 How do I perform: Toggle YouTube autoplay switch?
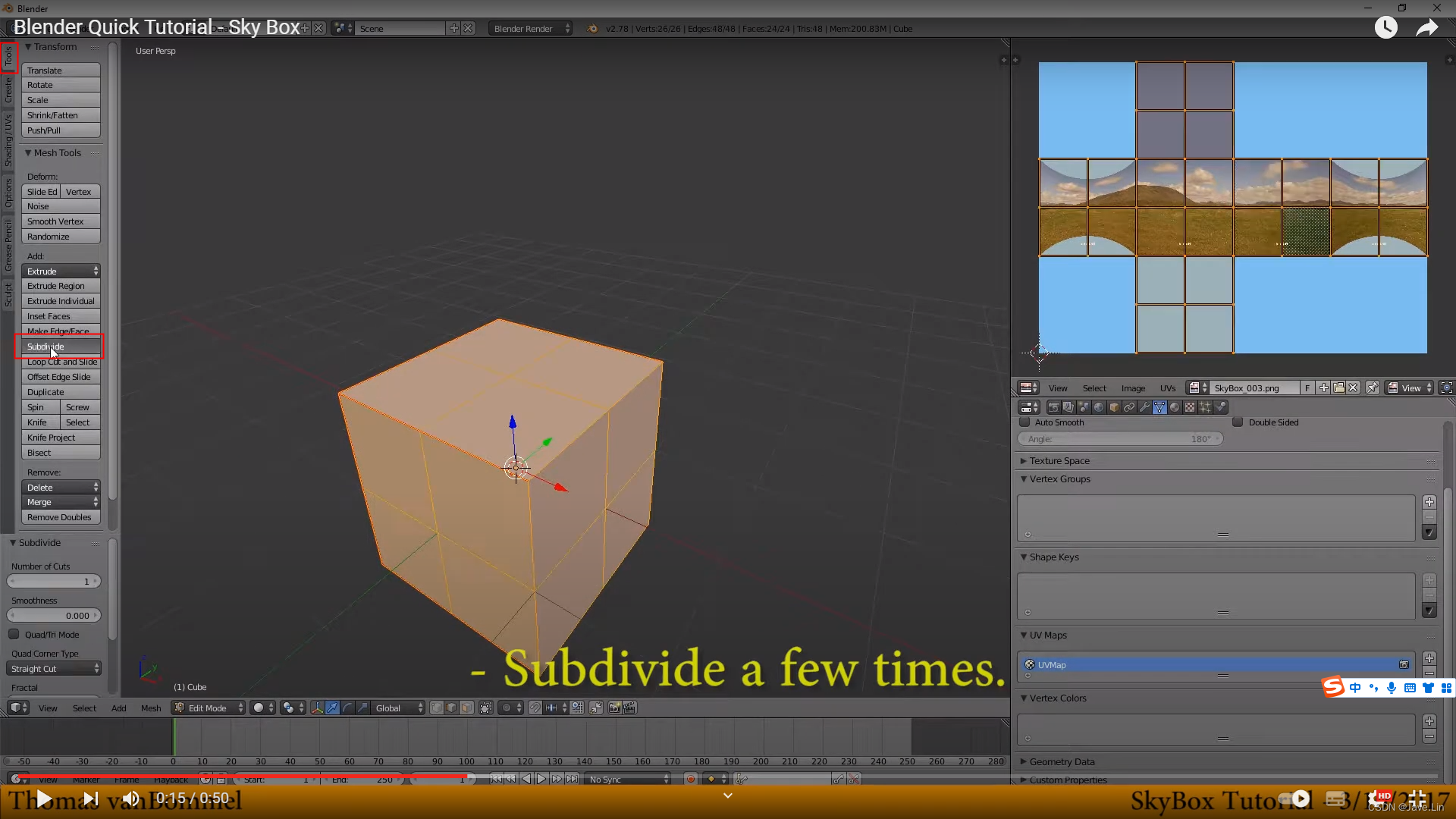click(1294, 799)
